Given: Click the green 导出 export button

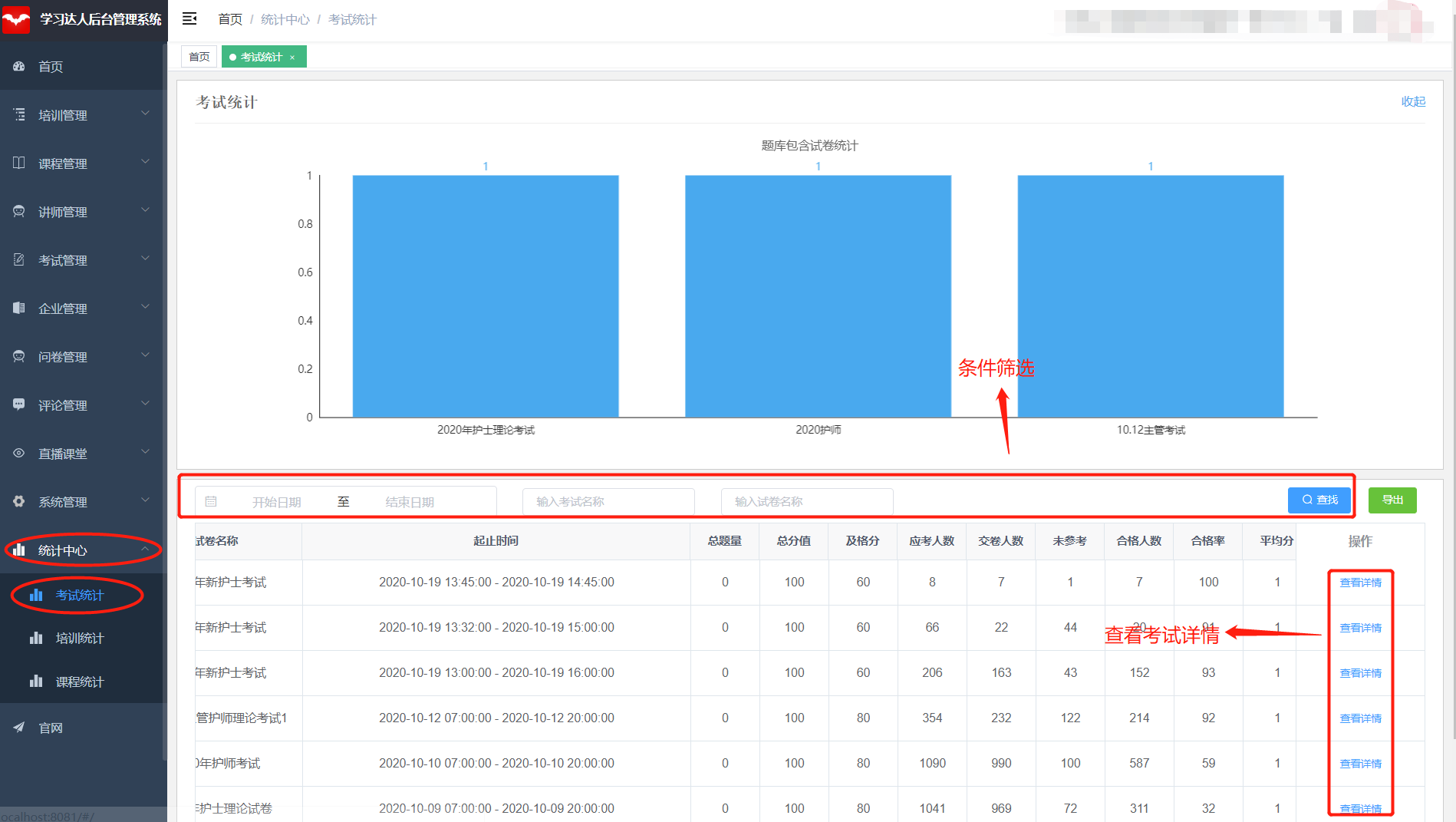Looking at the screenshot, I should pyautogui.click(x=1392, y=500).
